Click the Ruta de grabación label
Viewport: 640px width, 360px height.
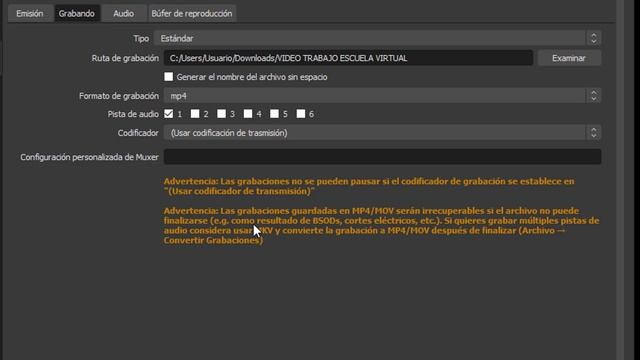125,58
